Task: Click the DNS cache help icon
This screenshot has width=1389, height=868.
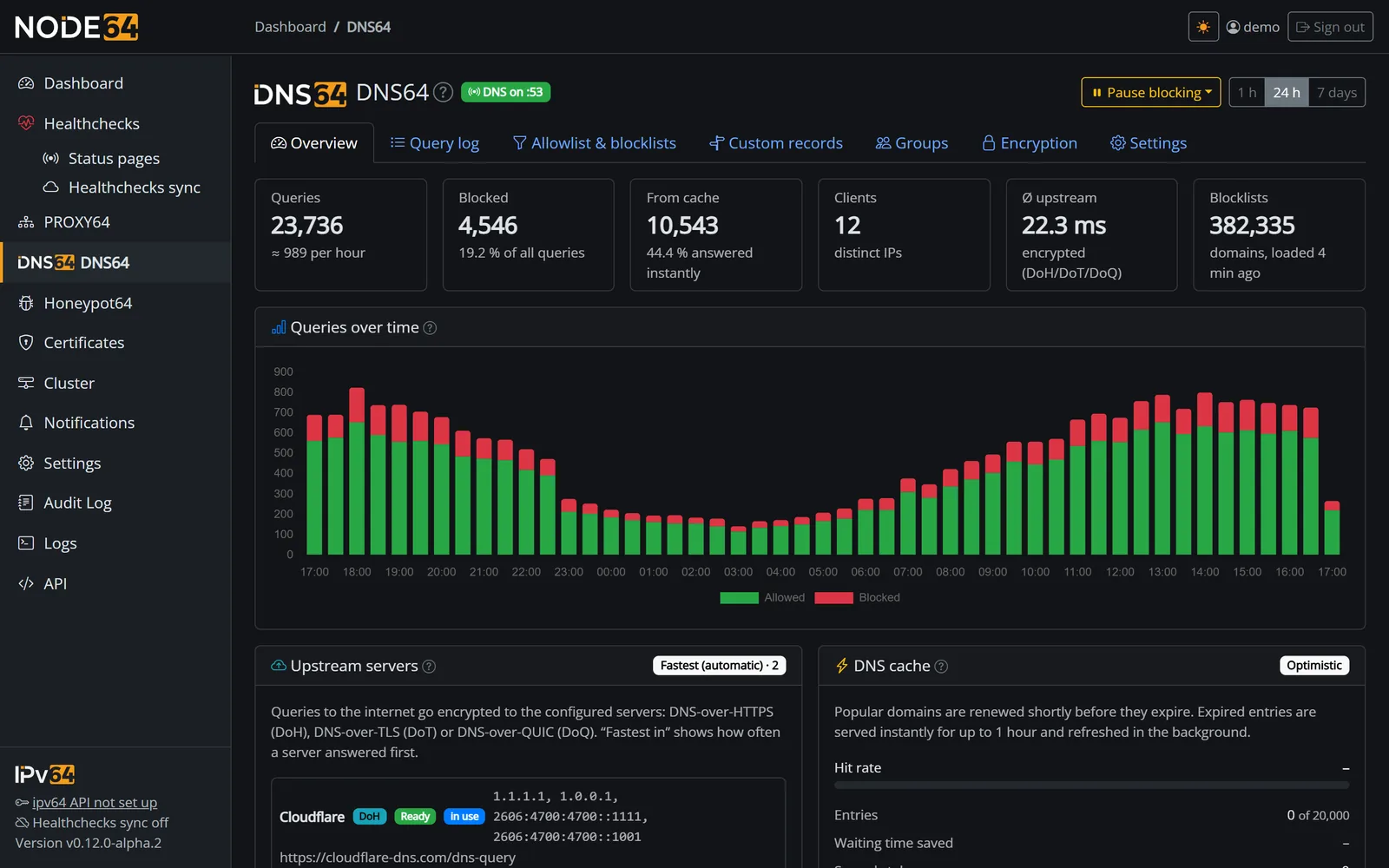Action: (x=941, y=667)
